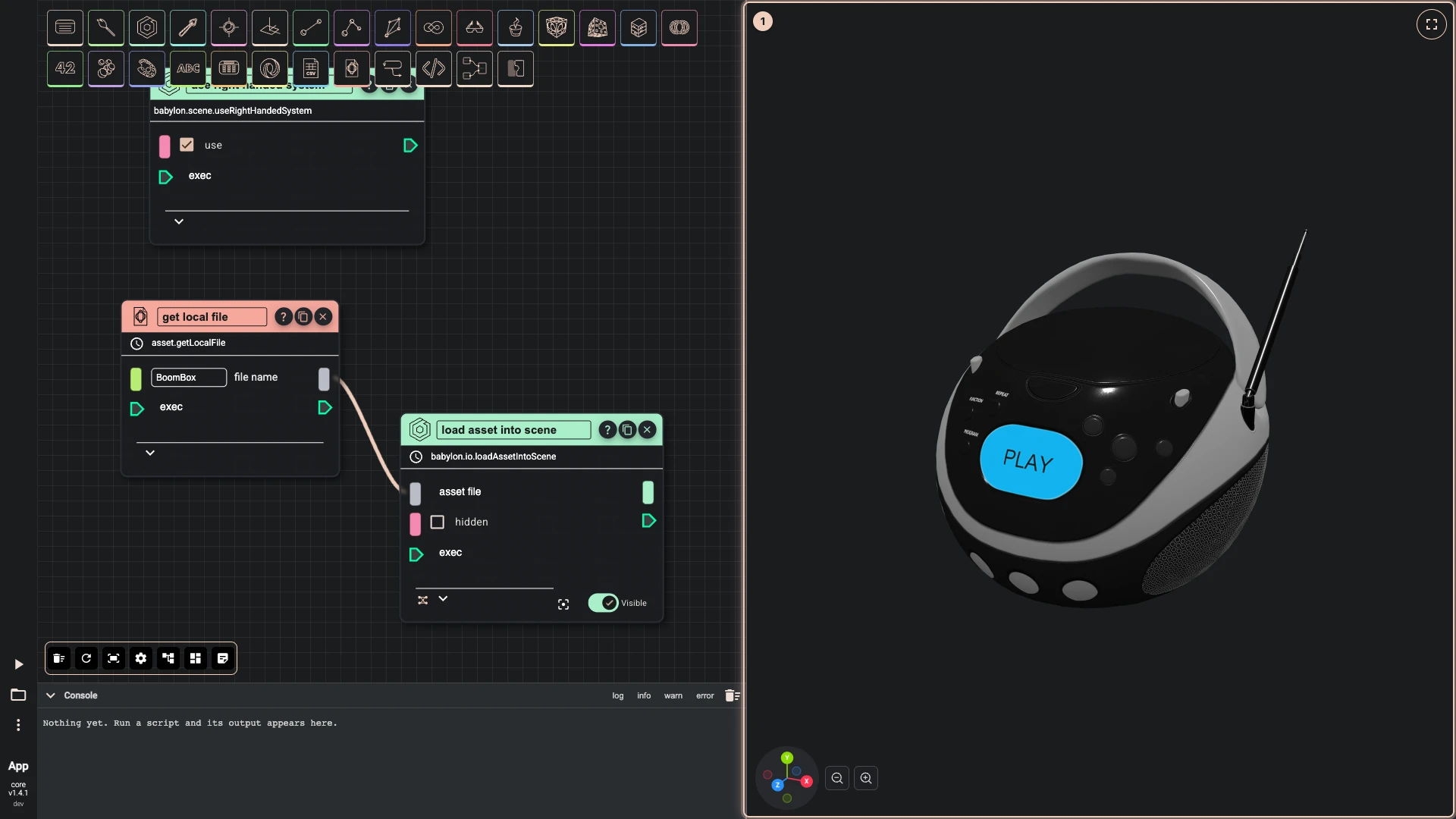Expand the right handed system node chevron
The image size is (1456, 819).
(x=179, y=221)
